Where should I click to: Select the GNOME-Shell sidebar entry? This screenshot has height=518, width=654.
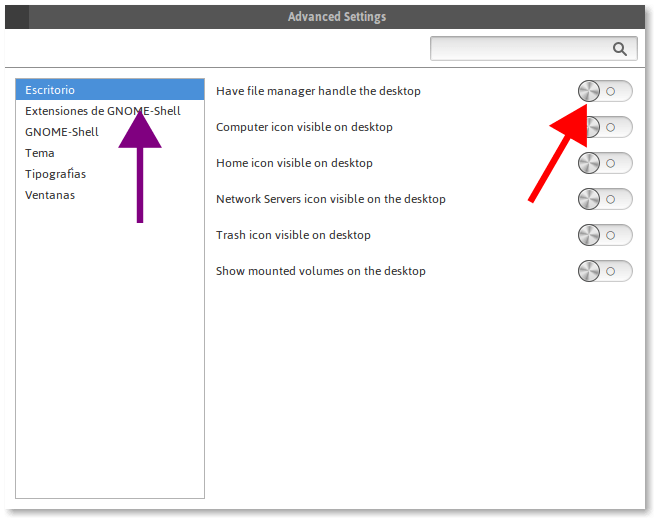coord(62,132)
